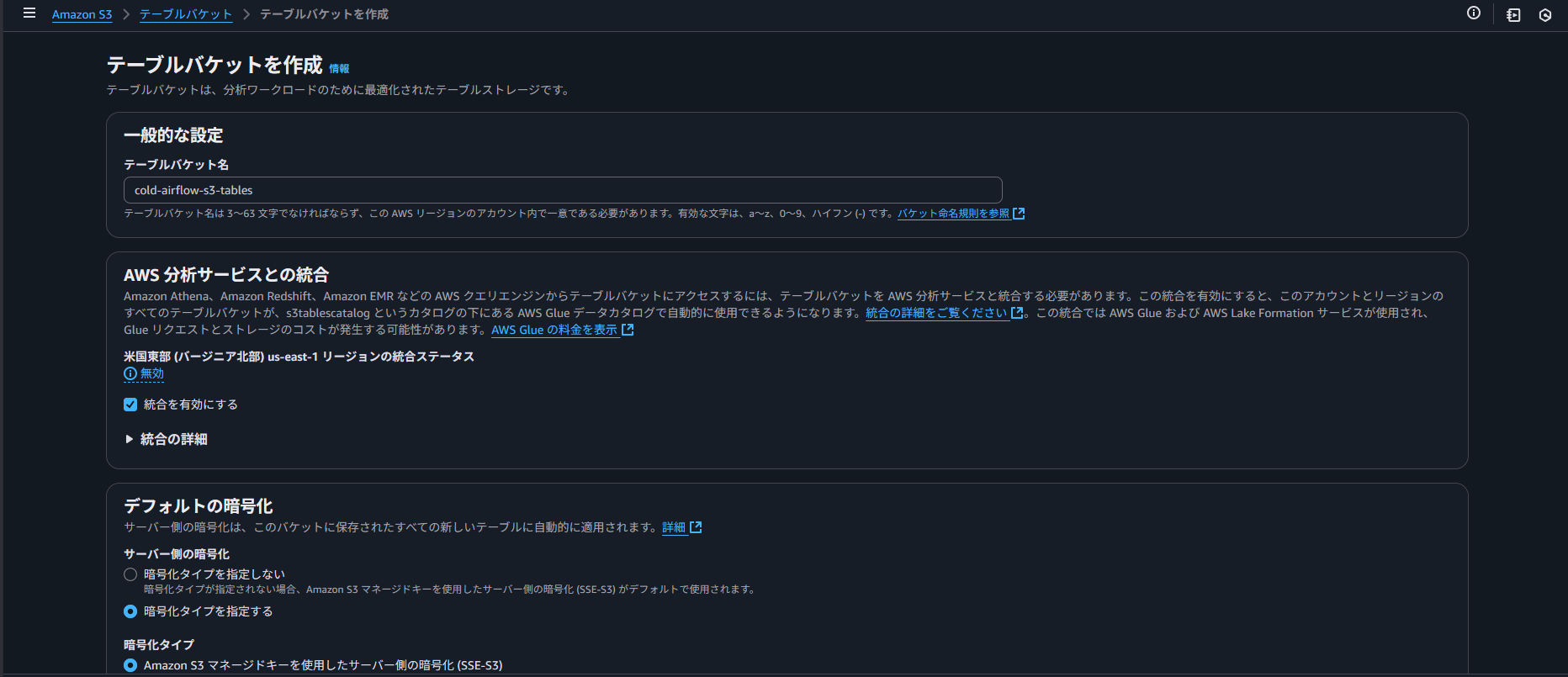Select the 暗号化タイプを指定する radio button
The image size is (1568, 677).
(130, 611)
